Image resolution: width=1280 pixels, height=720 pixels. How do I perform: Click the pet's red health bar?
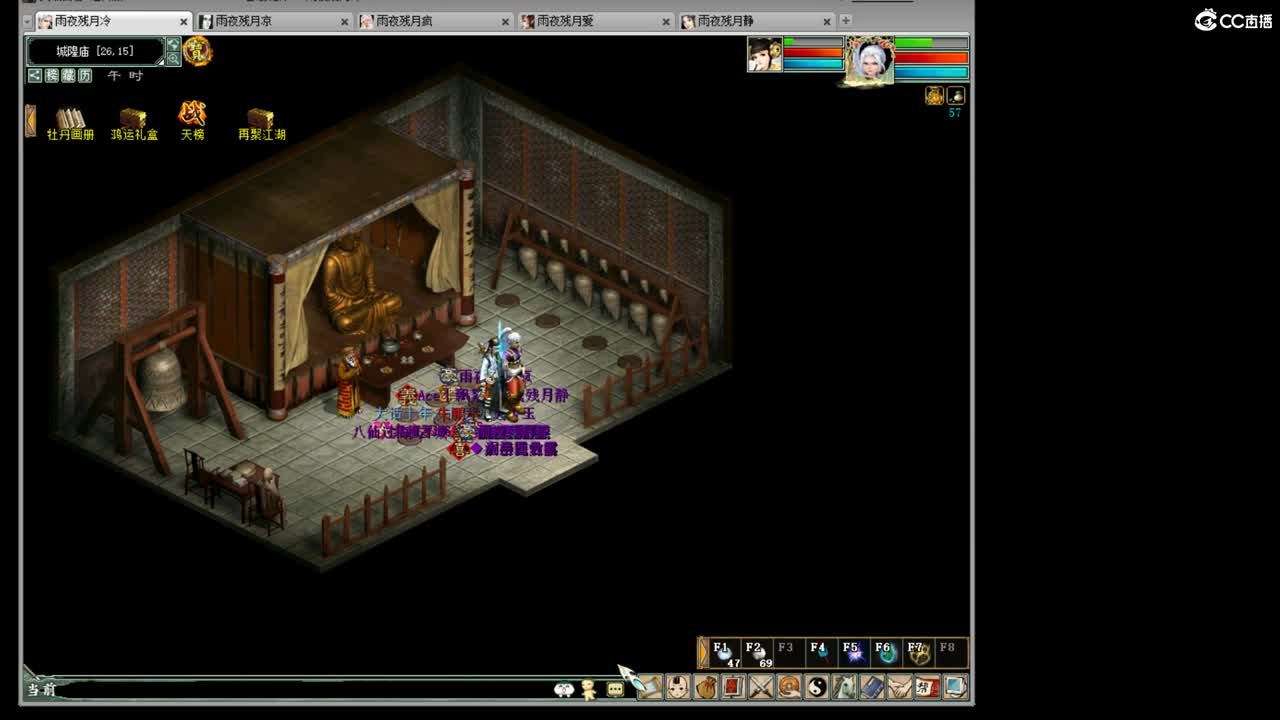[813, 53]
